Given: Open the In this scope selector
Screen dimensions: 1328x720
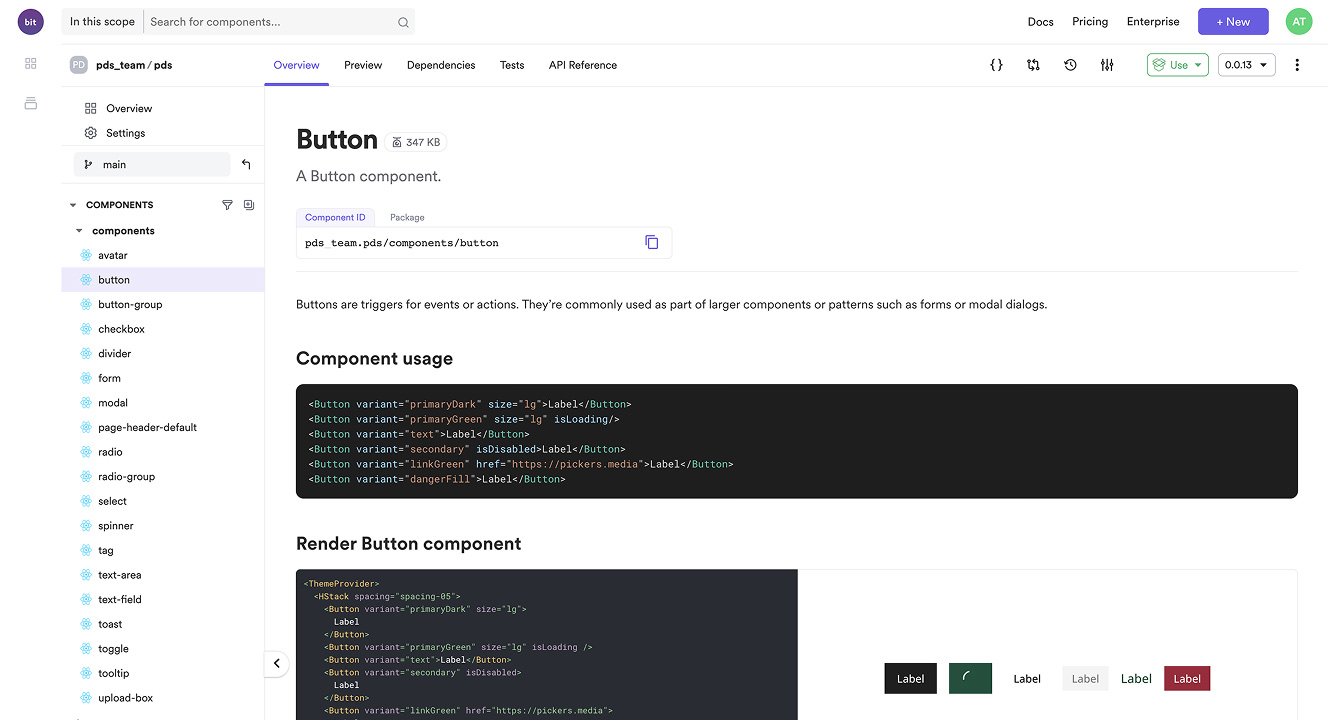Looking at the screenshot, I should pos(102,22).
